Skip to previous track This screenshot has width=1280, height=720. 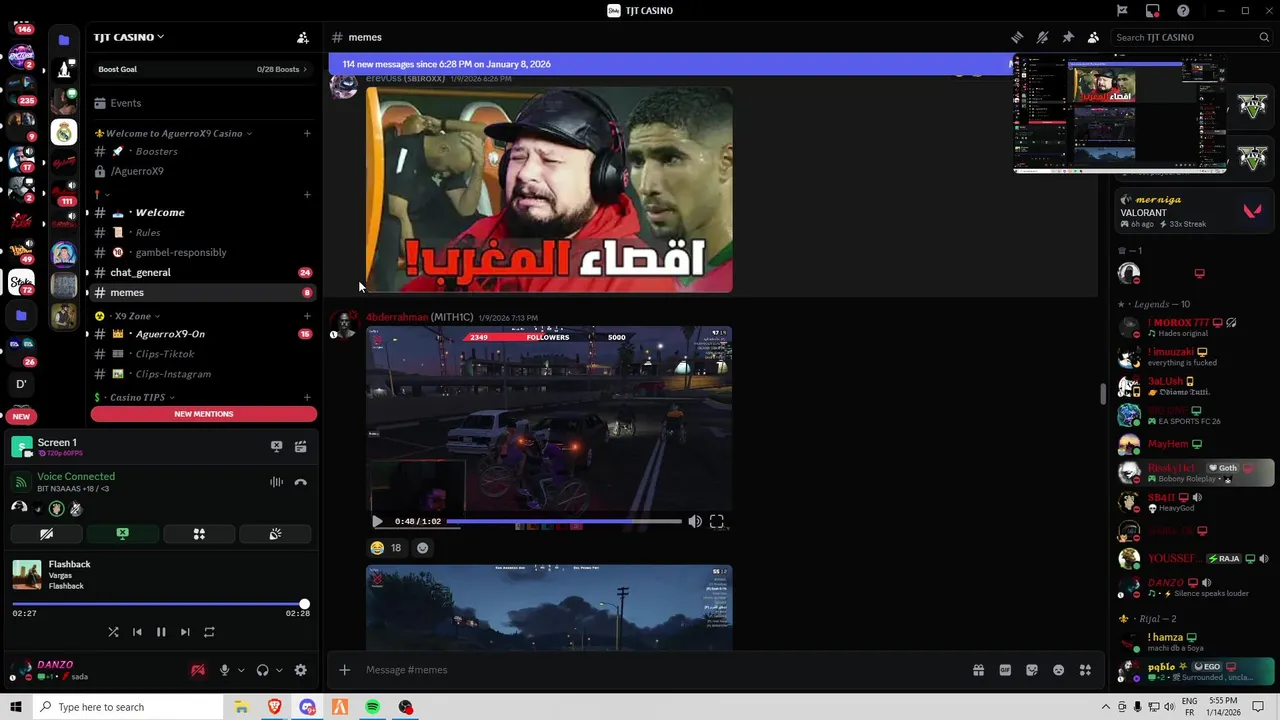point(137,632)
